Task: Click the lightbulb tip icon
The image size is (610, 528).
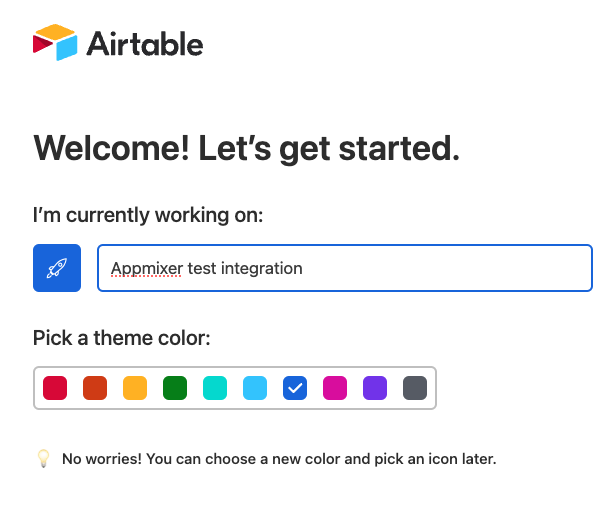Action: 43,459
